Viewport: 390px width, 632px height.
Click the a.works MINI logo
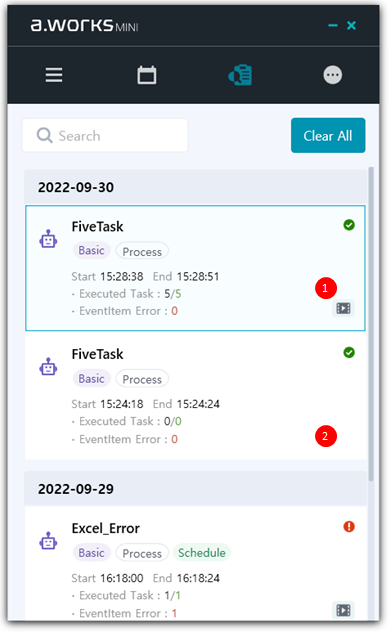coord(85,25)
